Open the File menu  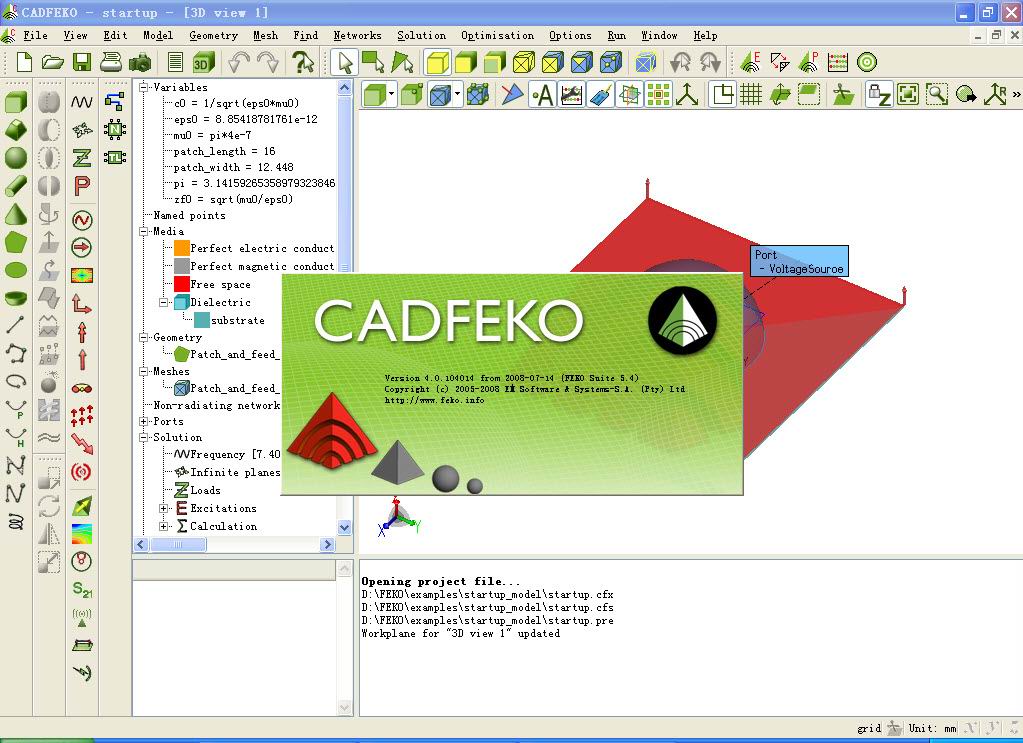click(35, 35)
